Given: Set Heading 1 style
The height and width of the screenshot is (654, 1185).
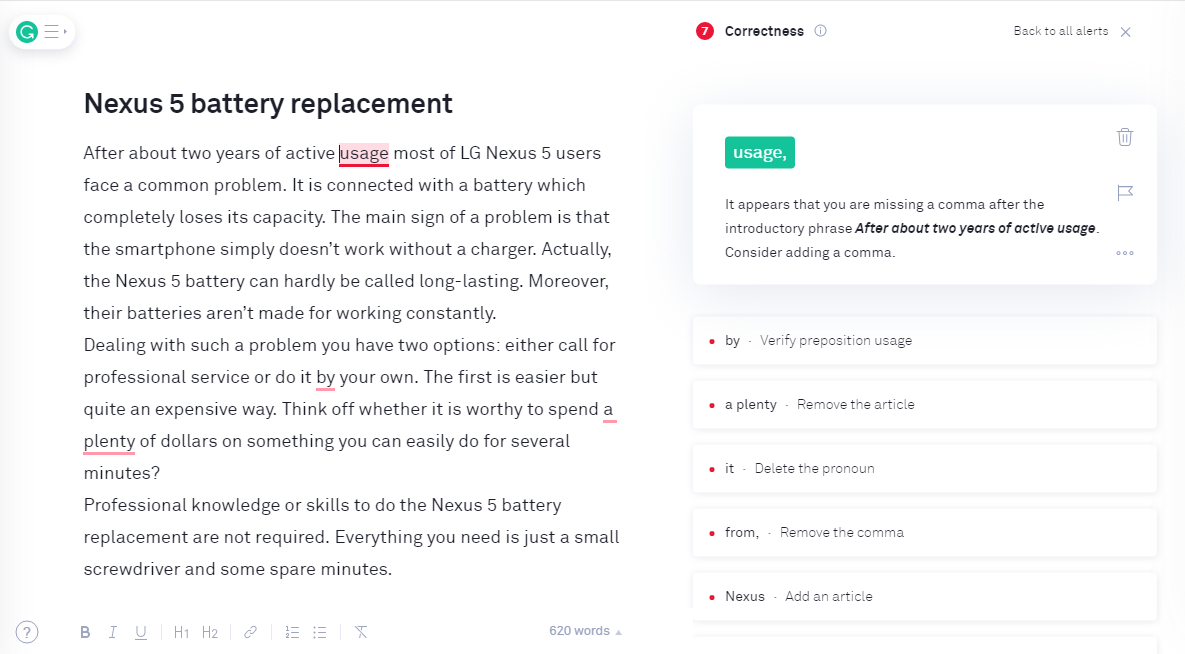Looking at the screenshot, I should pos(181,632).
